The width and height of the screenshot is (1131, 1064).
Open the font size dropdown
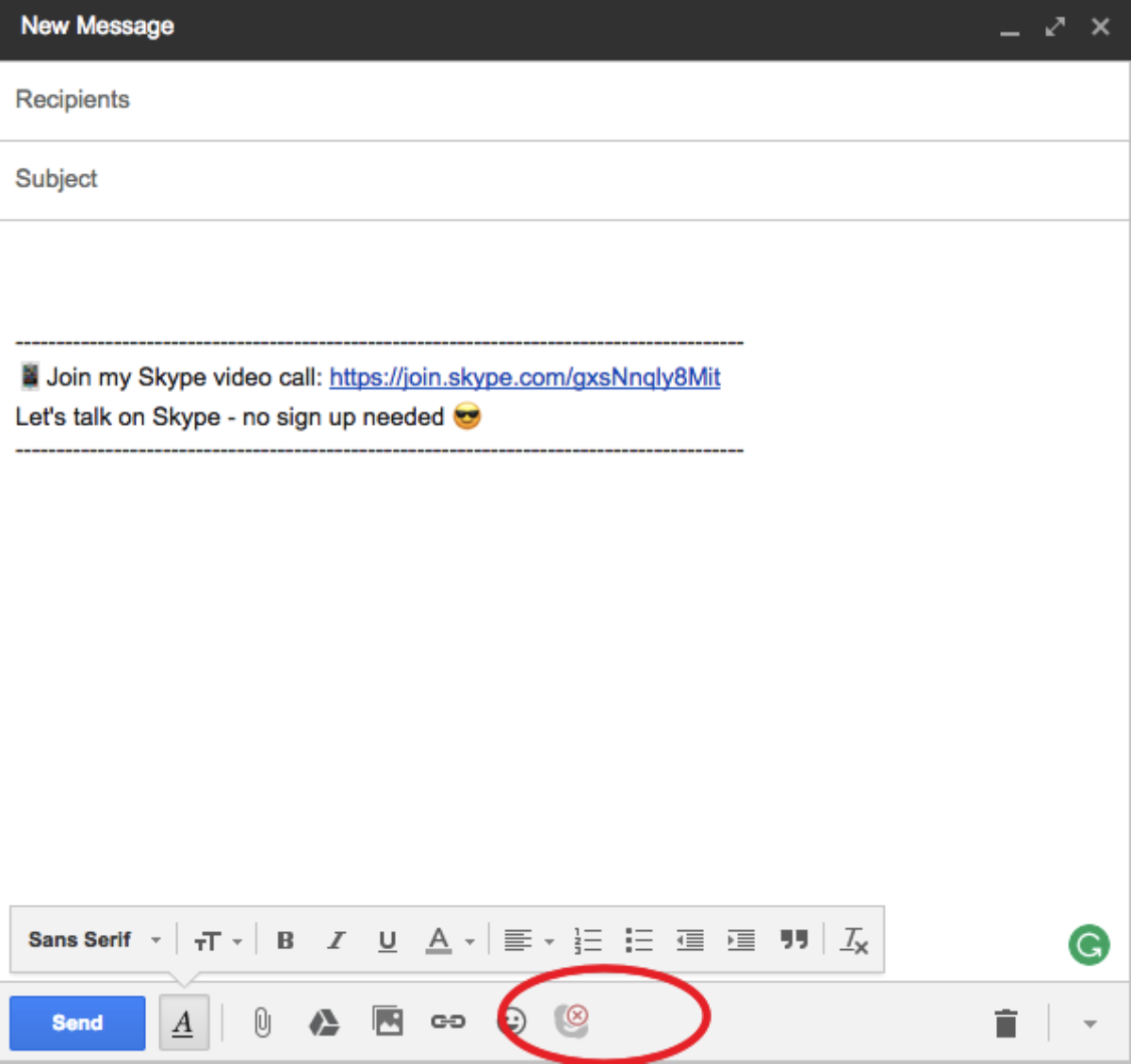coord(218,941)
